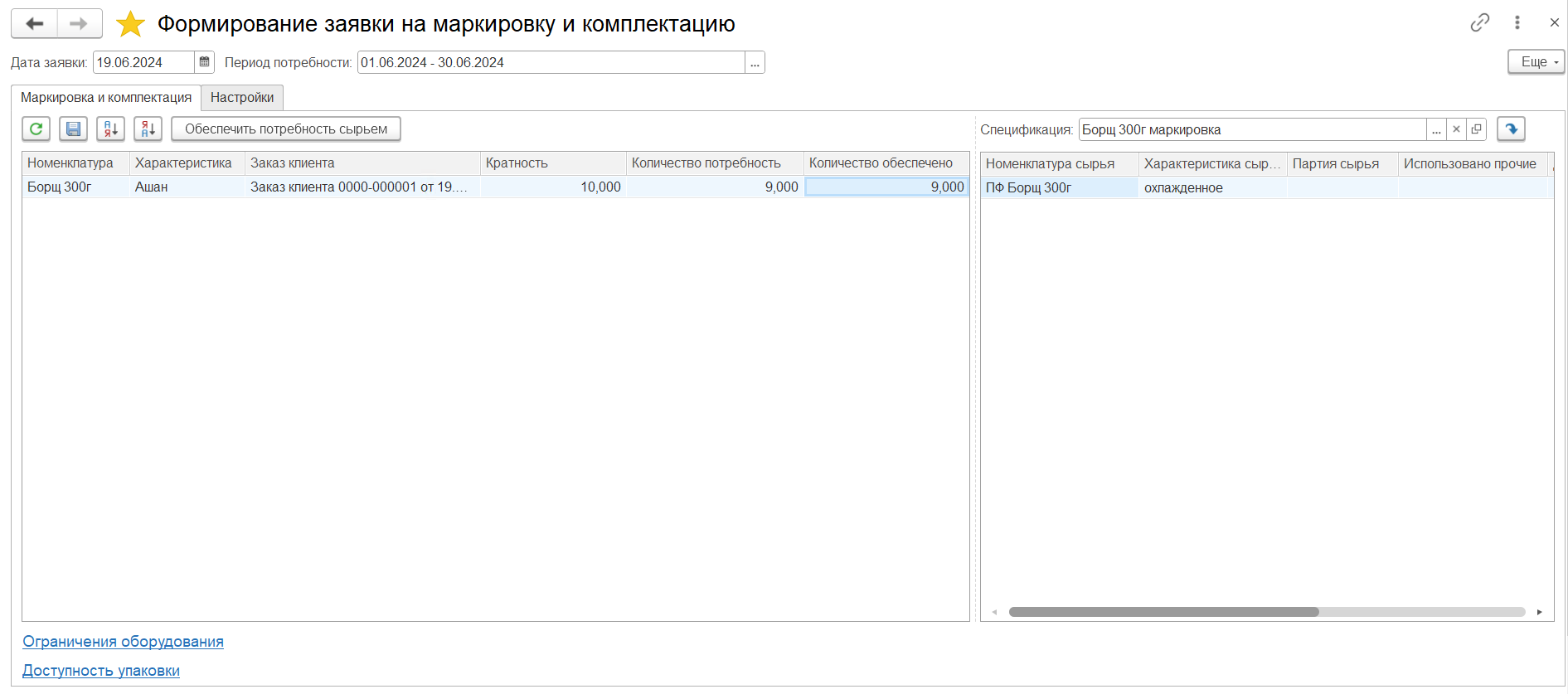Viewport: 1568px width, 694px height.
Task: Click the horizontal scrollbar in the raw materials table
Action: point(1163,612)
